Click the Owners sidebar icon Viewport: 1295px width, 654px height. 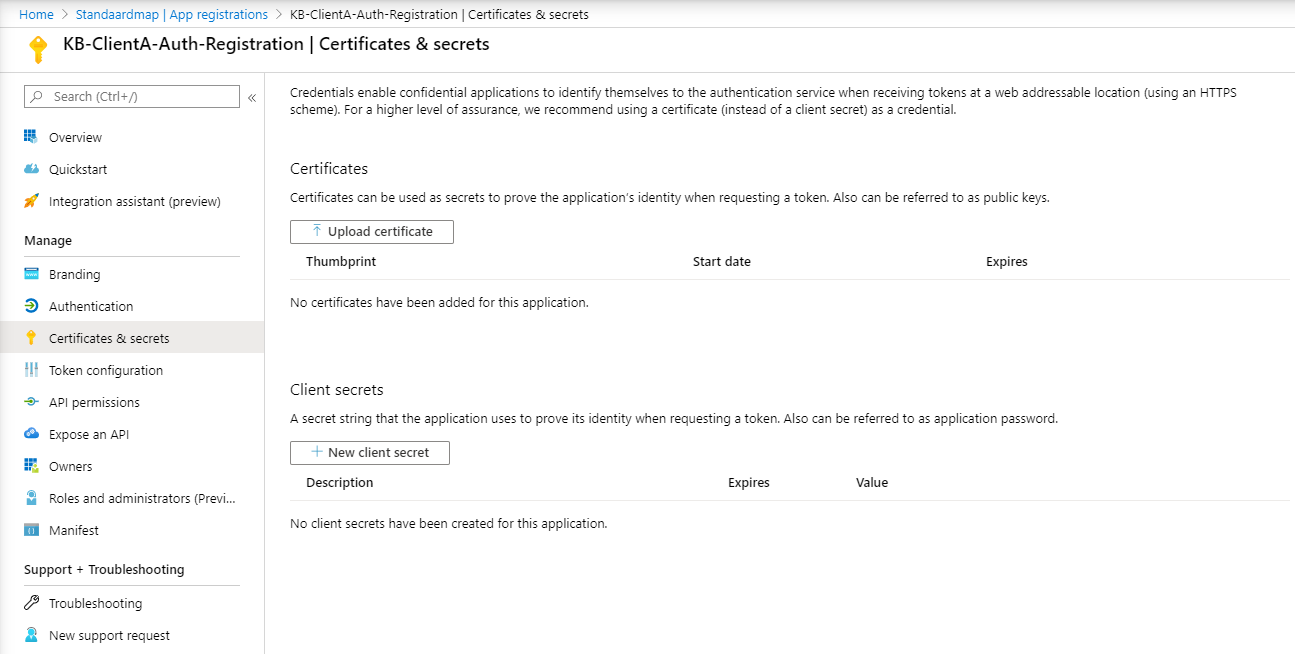(x=33, y=465)
